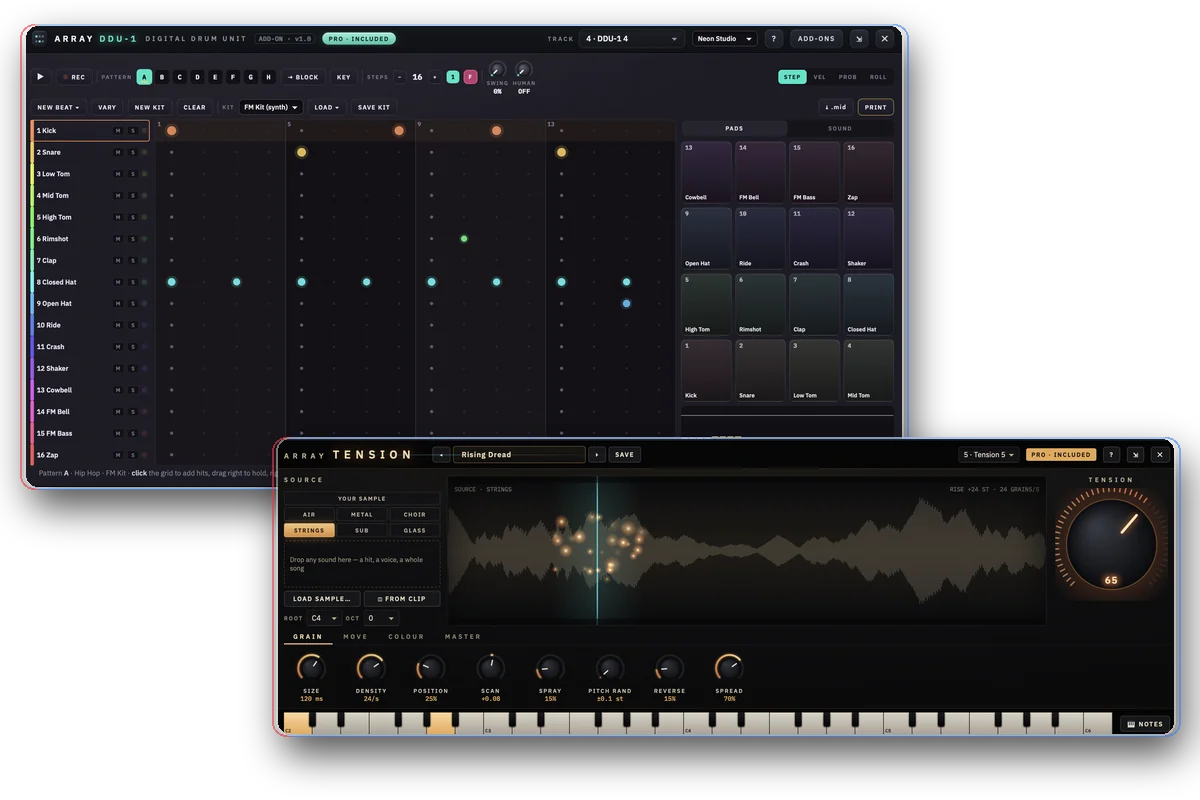This screenshot has width=1200, height=800.
Task: Decrease steps with the minus button
Action: [400, 77]
